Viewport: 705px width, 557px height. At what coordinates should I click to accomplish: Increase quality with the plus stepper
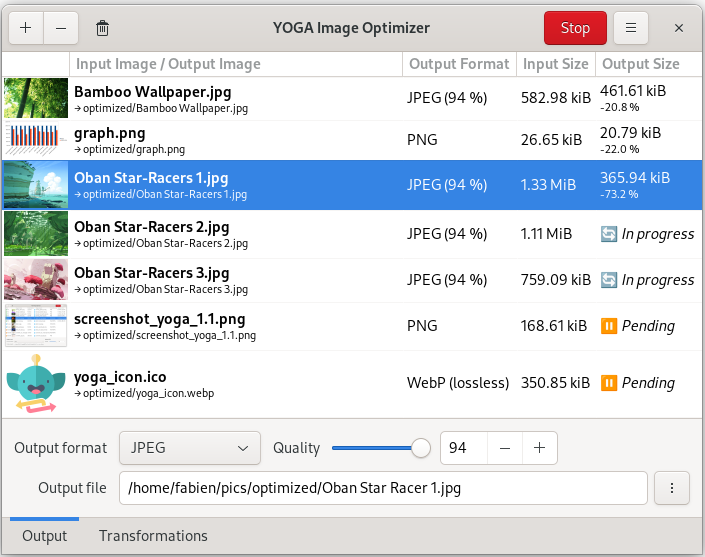(x=539, y=448)
